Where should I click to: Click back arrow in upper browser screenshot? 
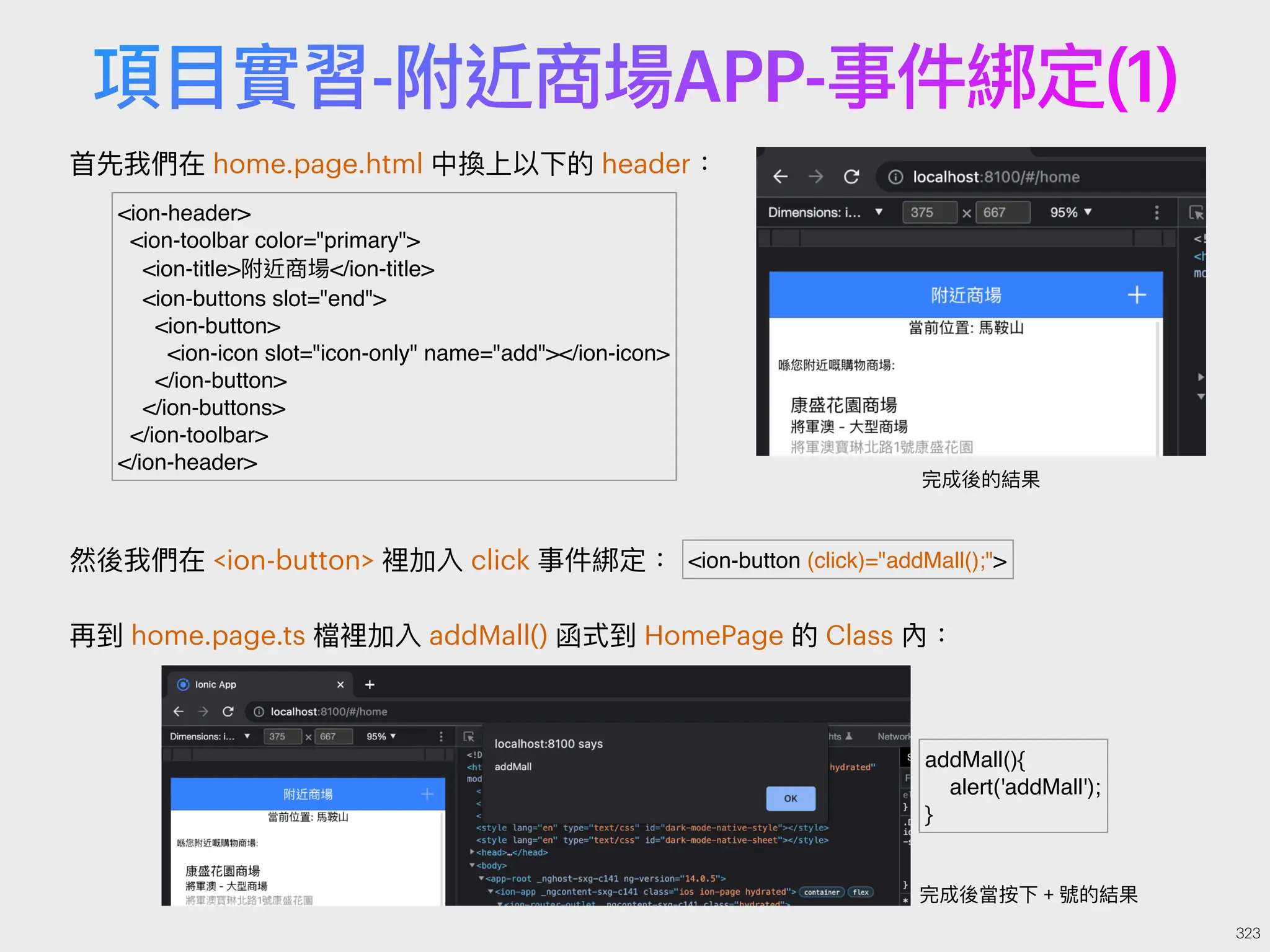click(x=780, y=177)
